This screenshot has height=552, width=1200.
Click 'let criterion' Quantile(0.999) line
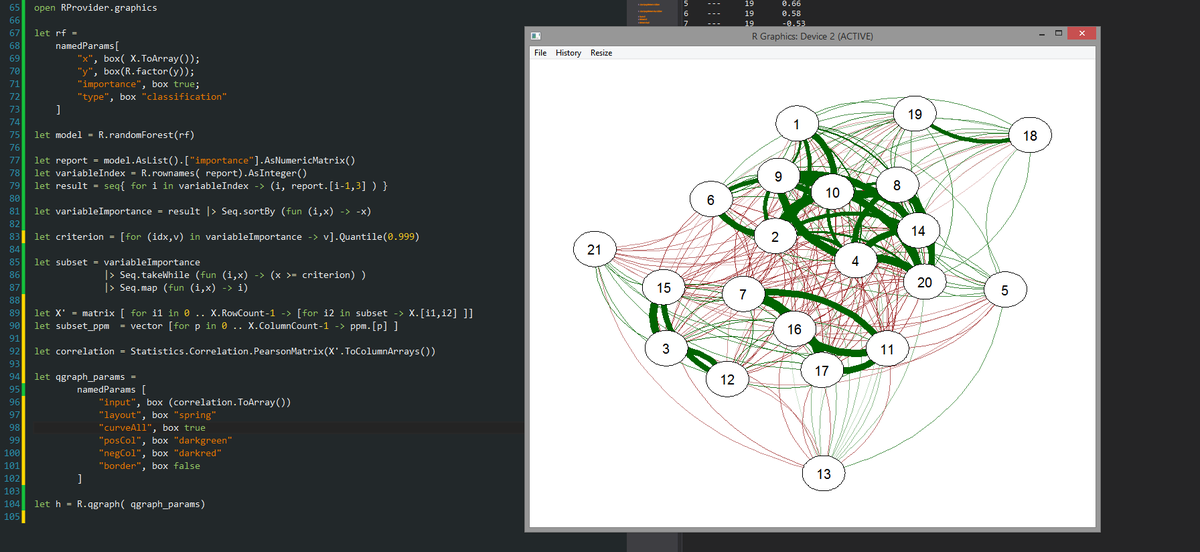pyautogui.click(x=226, y=237)
